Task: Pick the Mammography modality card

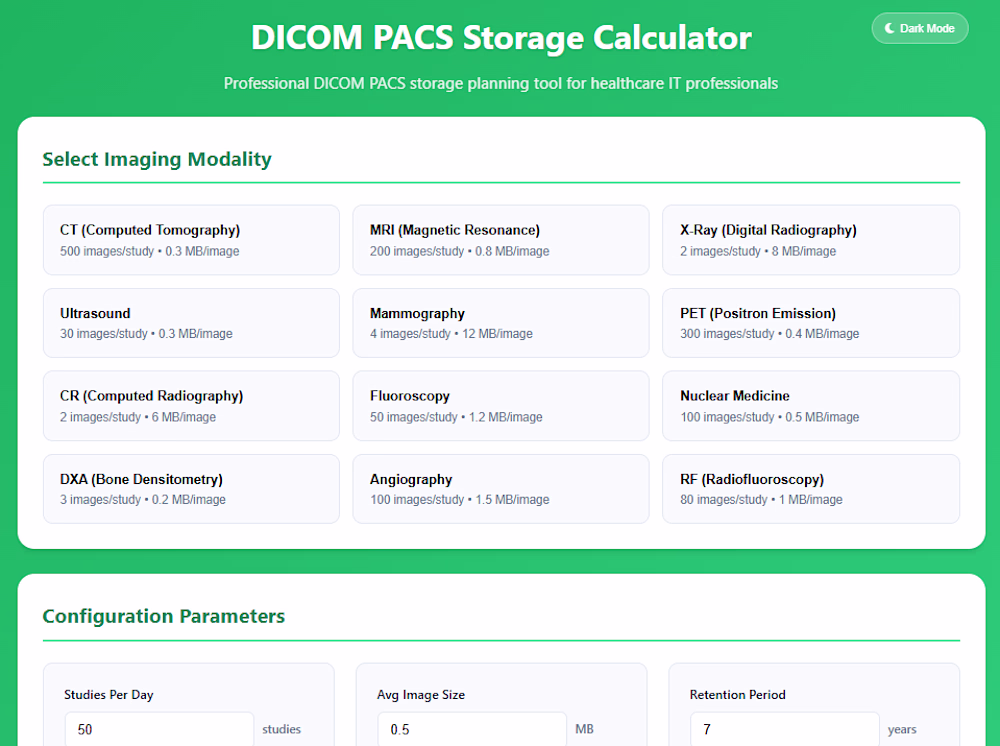Action: click(x=500, y=323)
